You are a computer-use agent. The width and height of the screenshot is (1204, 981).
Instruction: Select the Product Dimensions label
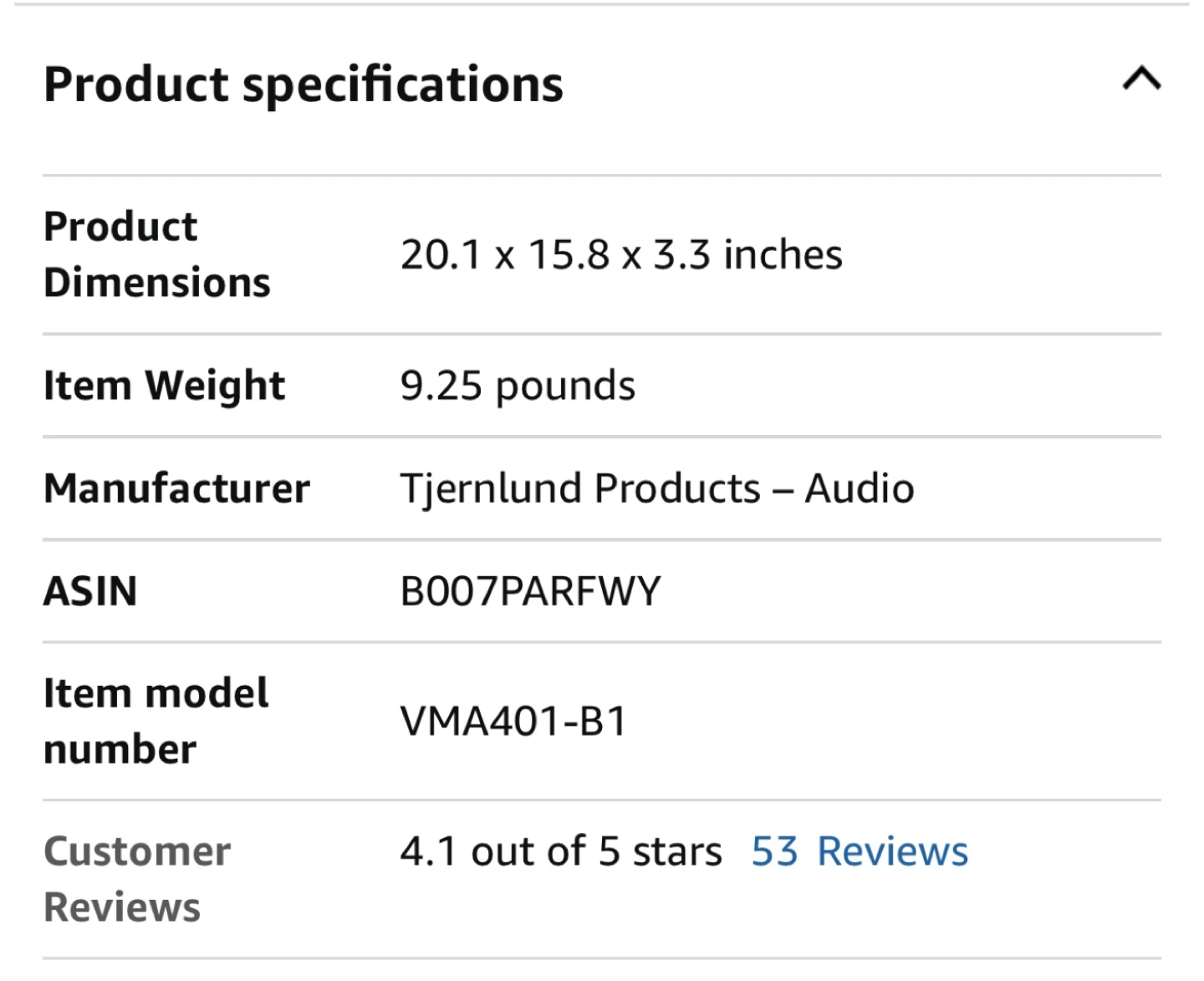157,254
